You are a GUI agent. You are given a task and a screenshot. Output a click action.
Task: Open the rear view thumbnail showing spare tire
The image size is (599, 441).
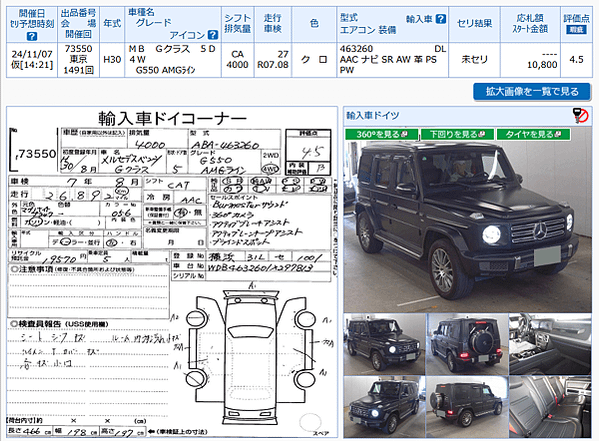pyautogui.click(x=467, y=344)
